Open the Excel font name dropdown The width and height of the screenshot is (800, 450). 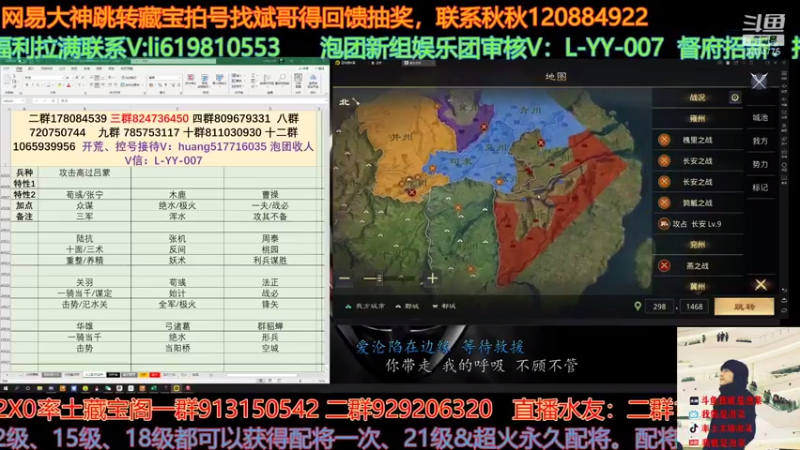(62, 78)
